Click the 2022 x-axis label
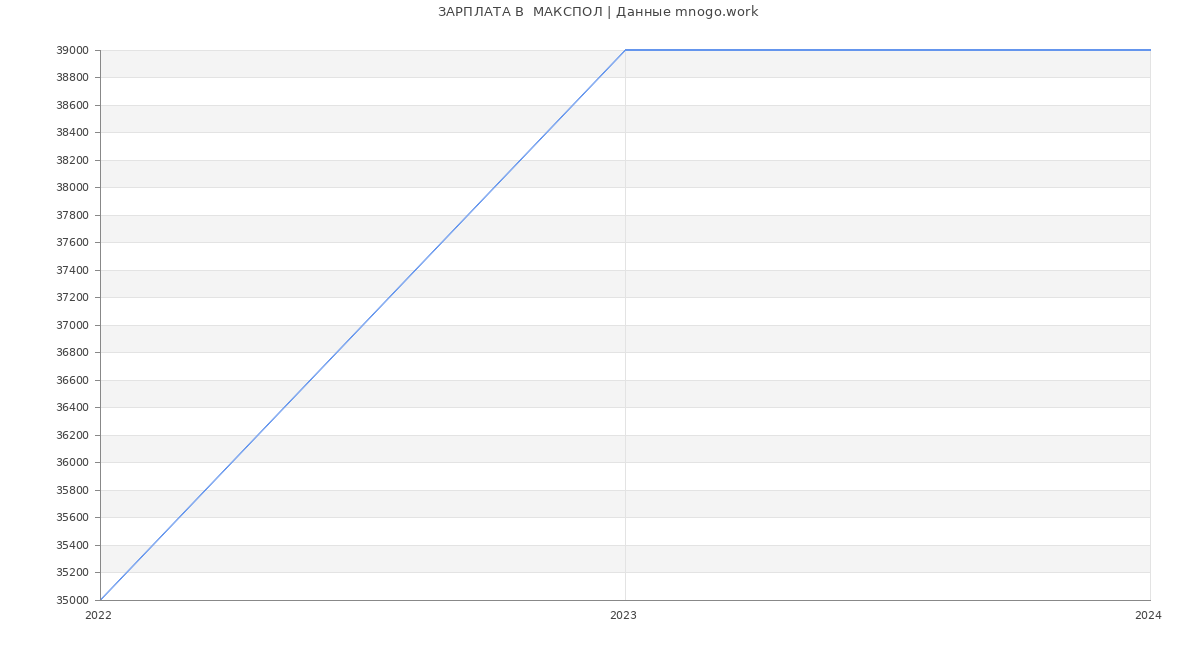Image resolution: width=1200 pixels, height=650 pixels. [x=98, y=616]
